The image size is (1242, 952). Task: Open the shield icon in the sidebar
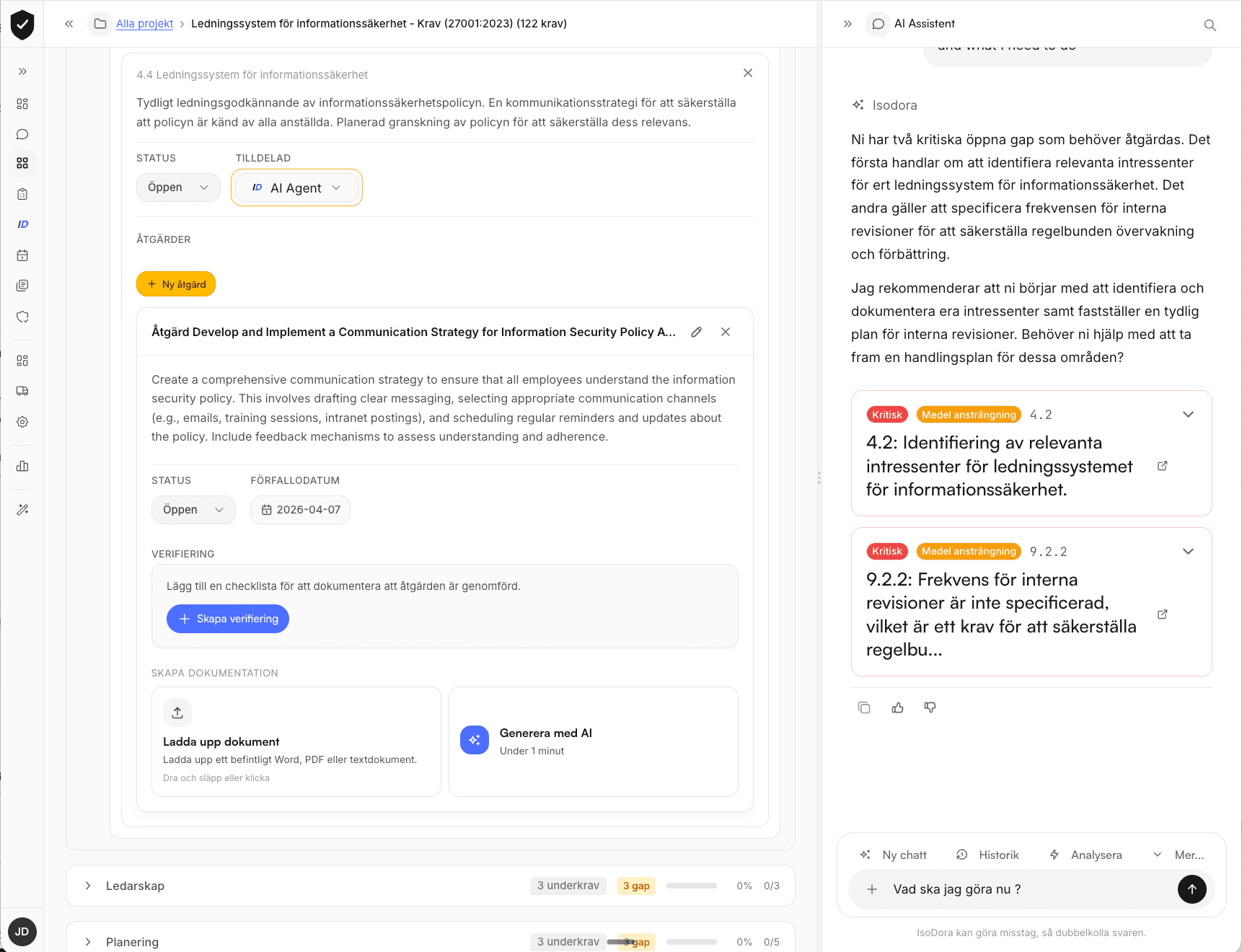click(x=22, y=317)
